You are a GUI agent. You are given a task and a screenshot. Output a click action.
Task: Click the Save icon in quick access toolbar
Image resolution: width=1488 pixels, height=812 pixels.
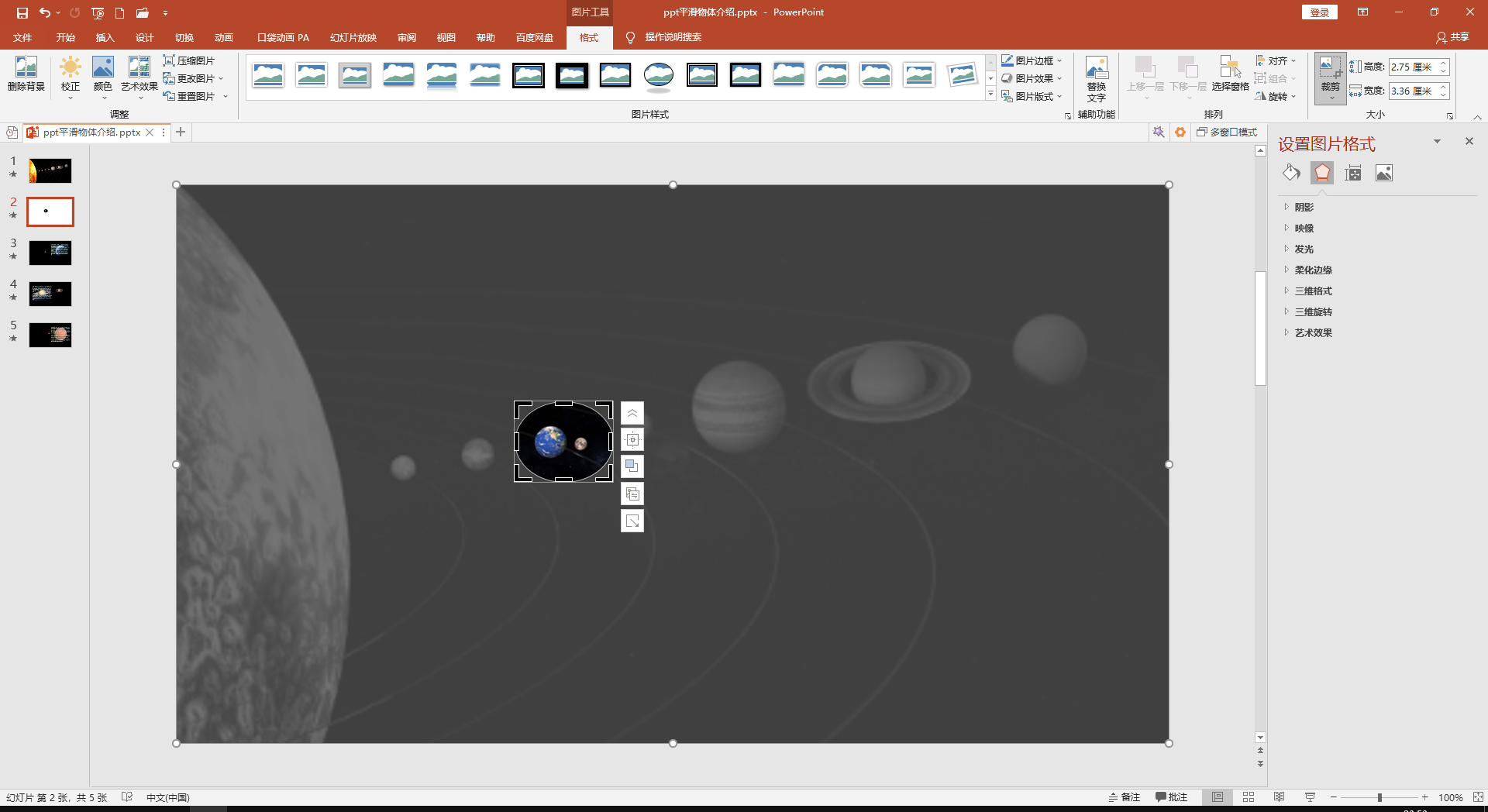[x=22, y=12]
